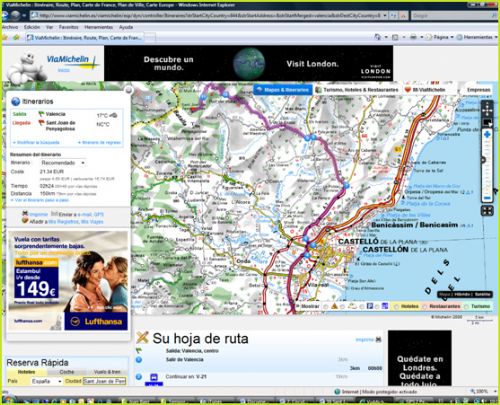Click Itinerario de regreso link
500x405 pixels.
point(99,142)
